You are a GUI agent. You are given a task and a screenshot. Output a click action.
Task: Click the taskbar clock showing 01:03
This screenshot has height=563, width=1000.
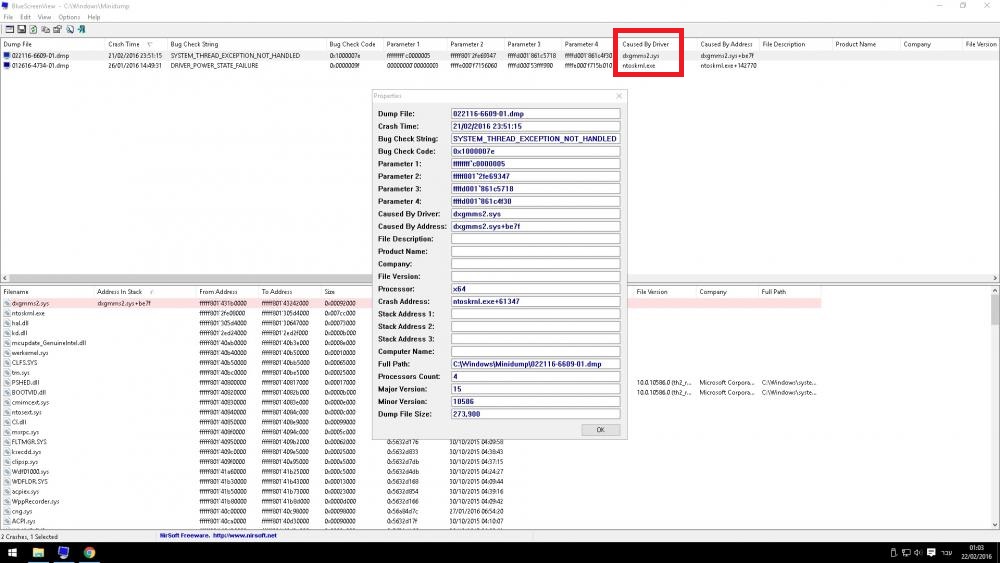(x=976, y=552)
